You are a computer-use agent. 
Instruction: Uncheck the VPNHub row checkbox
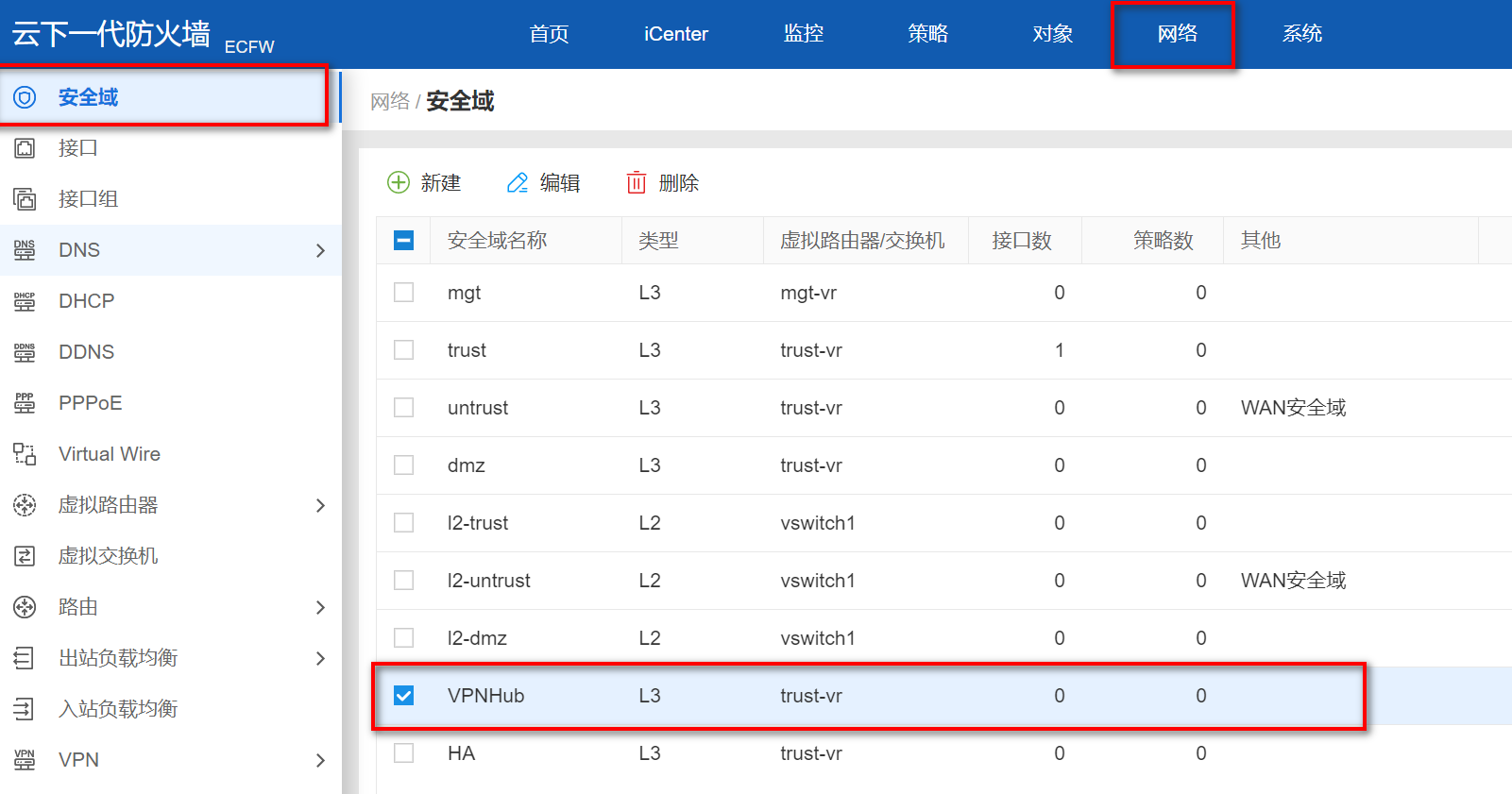(x=403, y=696)
